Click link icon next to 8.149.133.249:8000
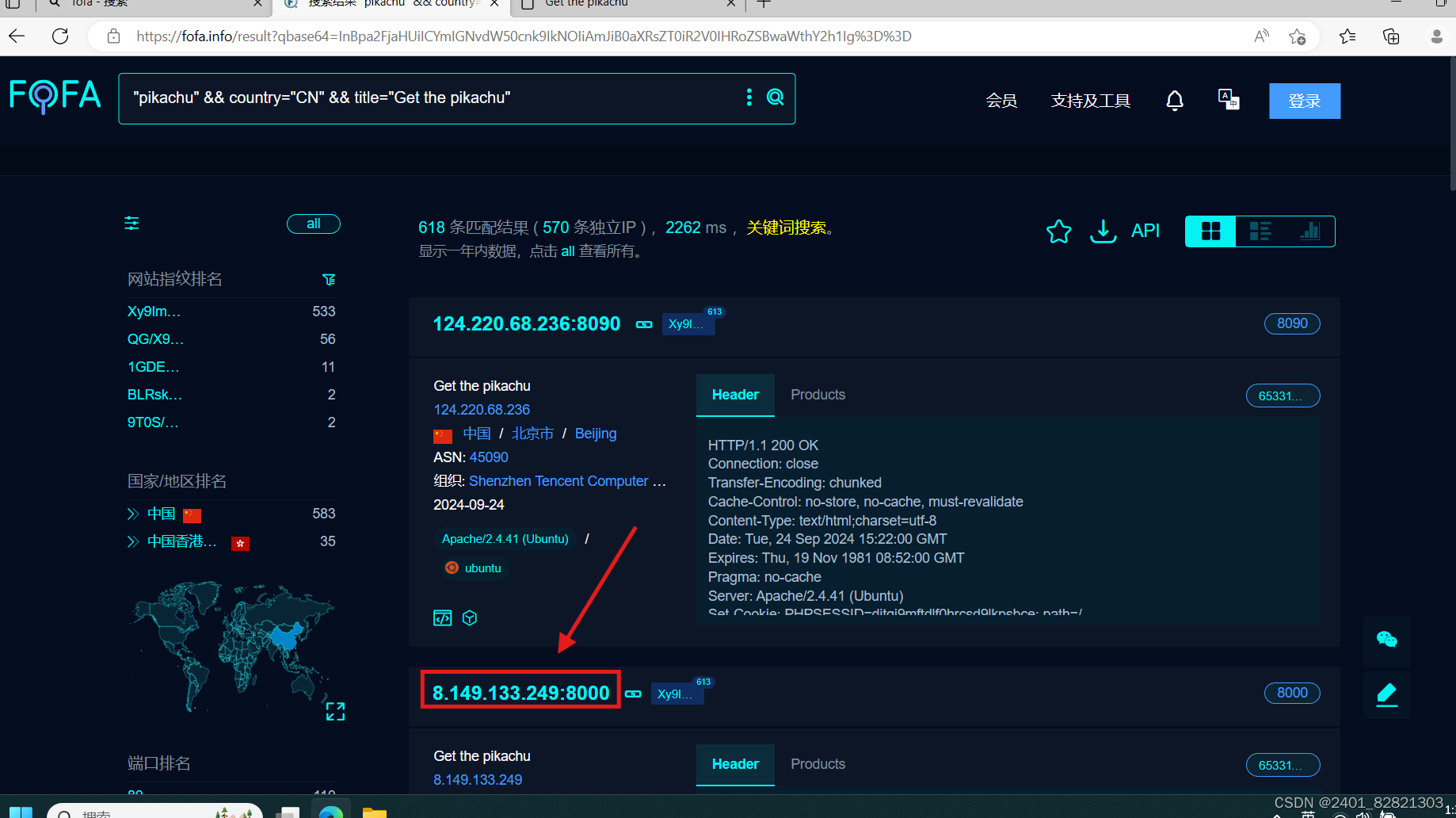Viewport: 1456px width, 818px height. tap(633, 694)
